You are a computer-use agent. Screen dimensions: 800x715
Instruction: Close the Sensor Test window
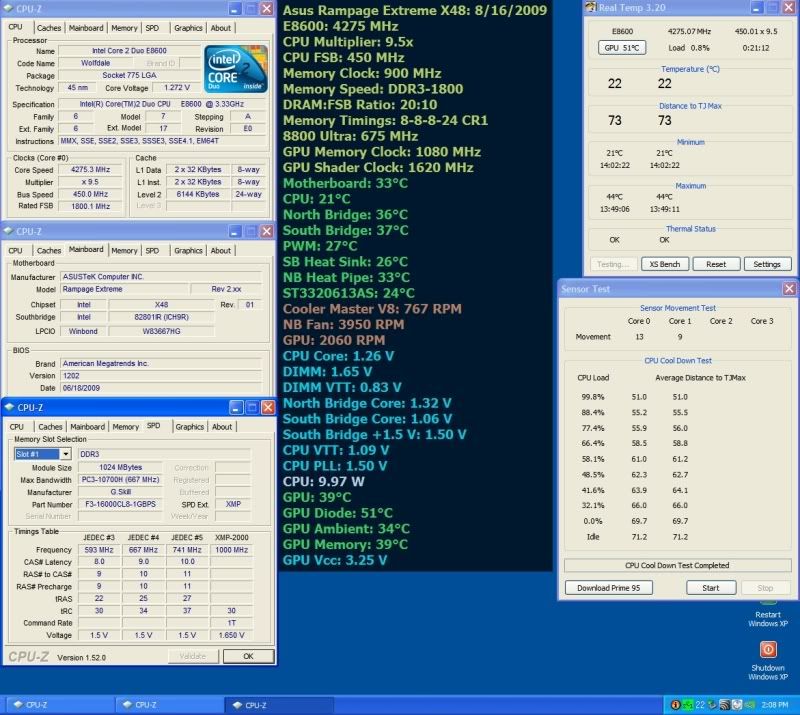point(789,289)
